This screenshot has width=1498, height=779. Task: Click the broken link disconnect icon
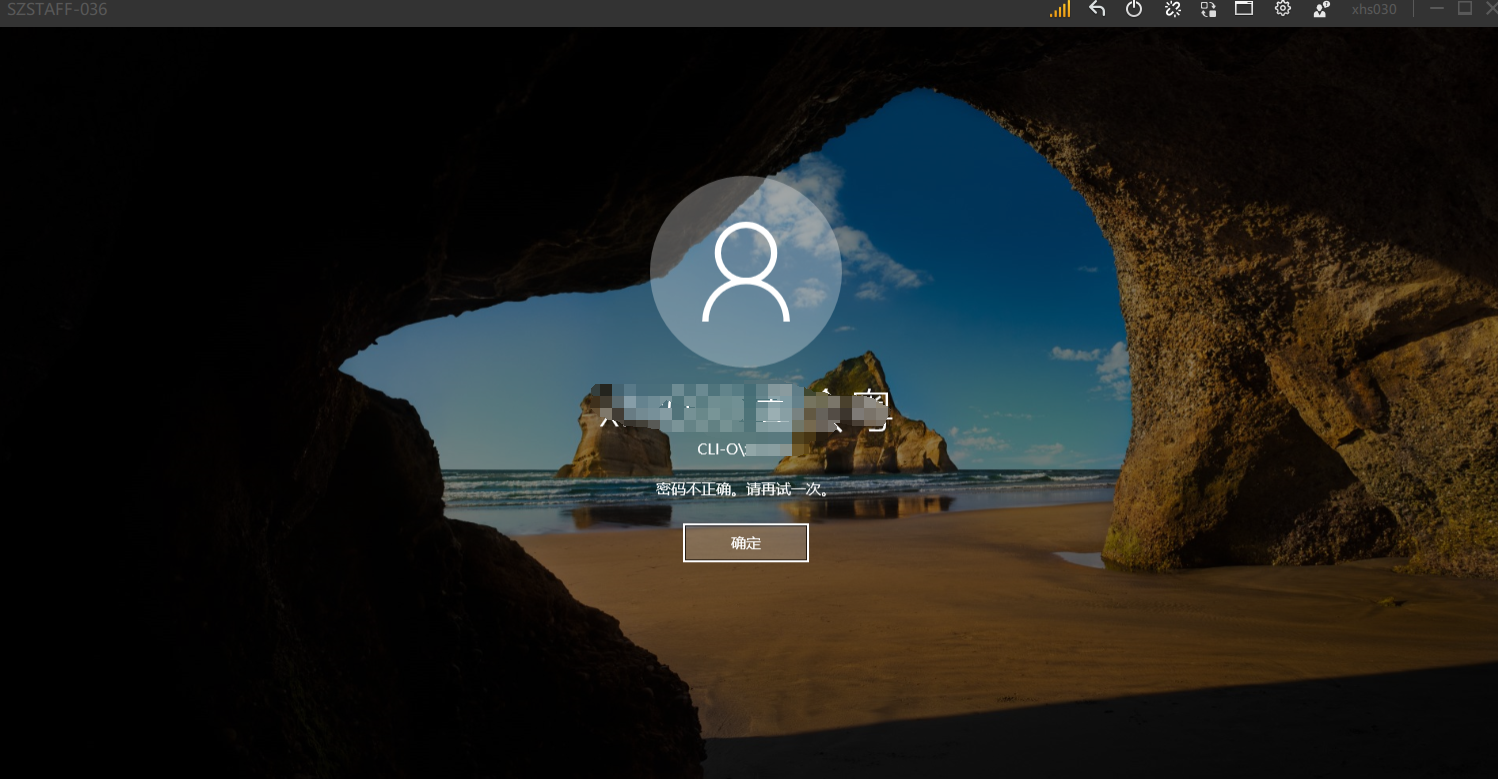coord(1173,9)
